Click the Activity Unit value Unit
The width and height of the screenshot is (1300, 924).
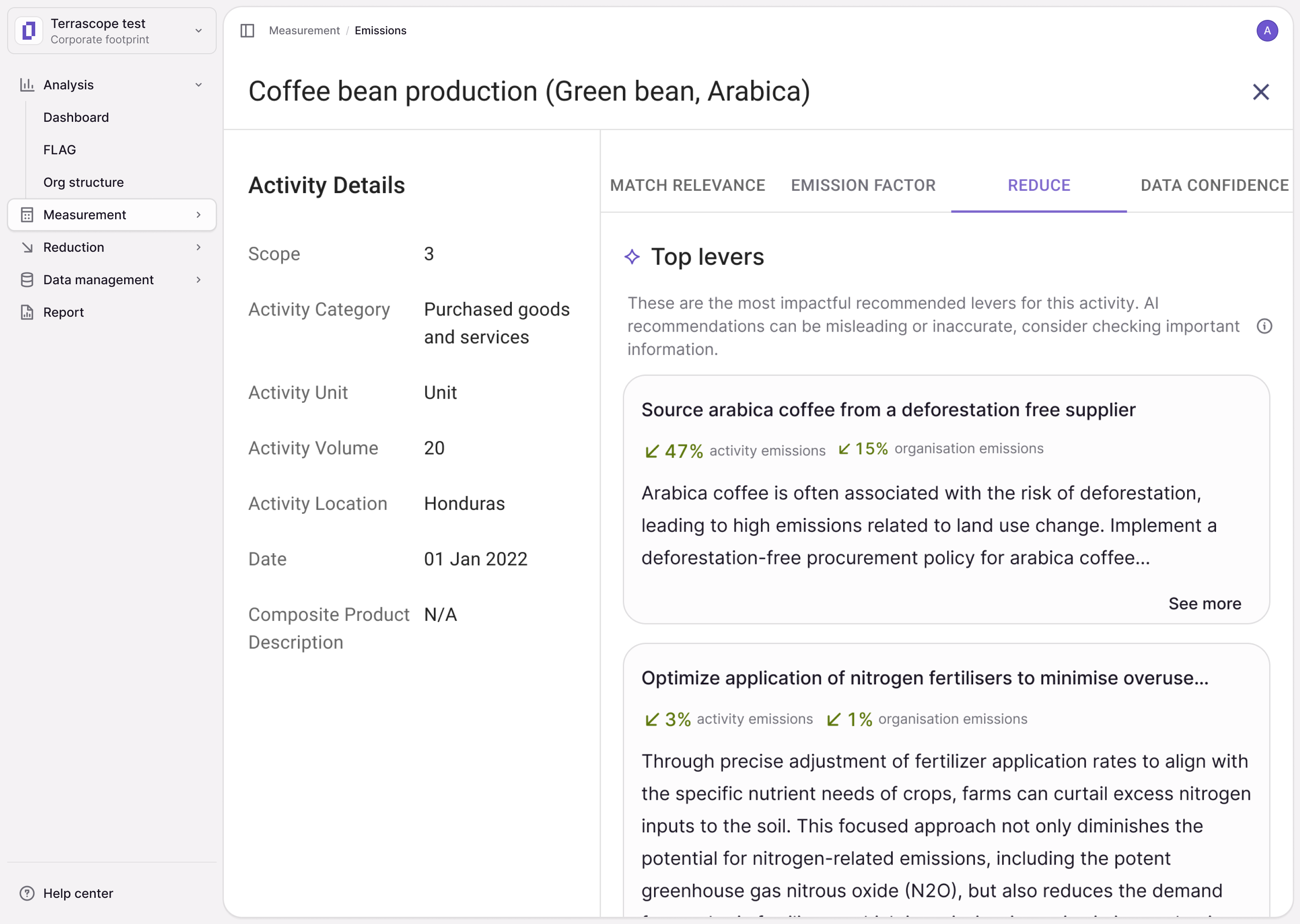tap(441, 393)
